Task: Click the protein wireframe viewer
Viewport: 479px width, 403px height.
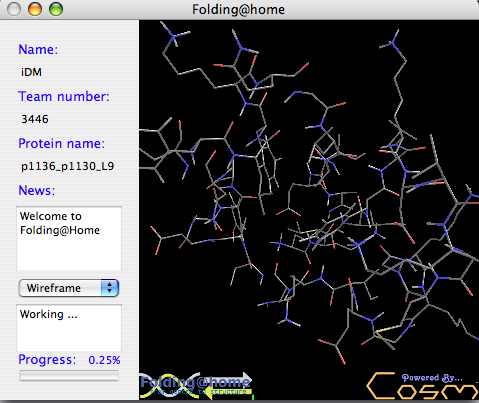Action: pos(309,210)
